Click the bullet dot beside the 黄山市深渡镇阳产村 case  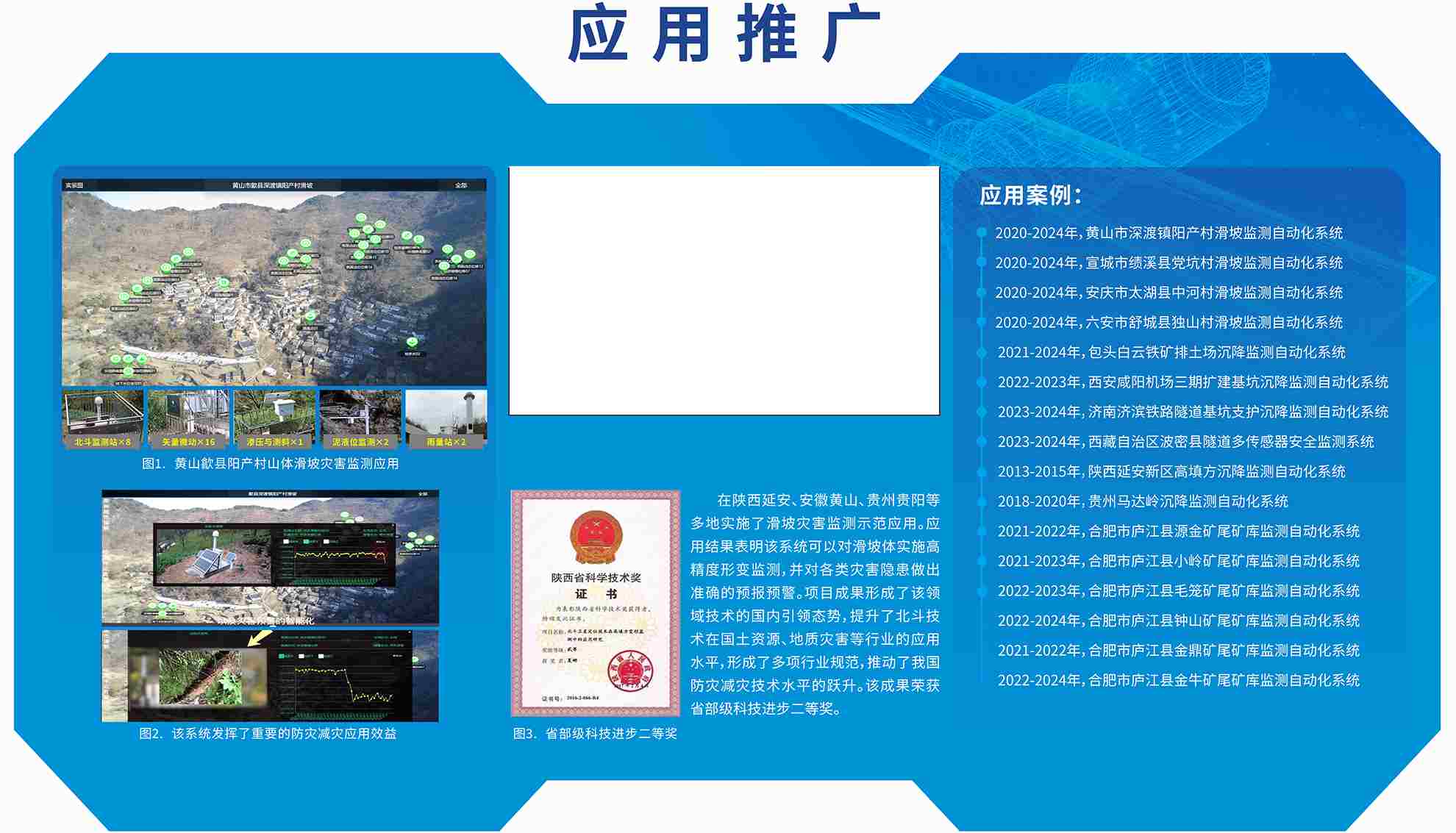tap(981, 233)
